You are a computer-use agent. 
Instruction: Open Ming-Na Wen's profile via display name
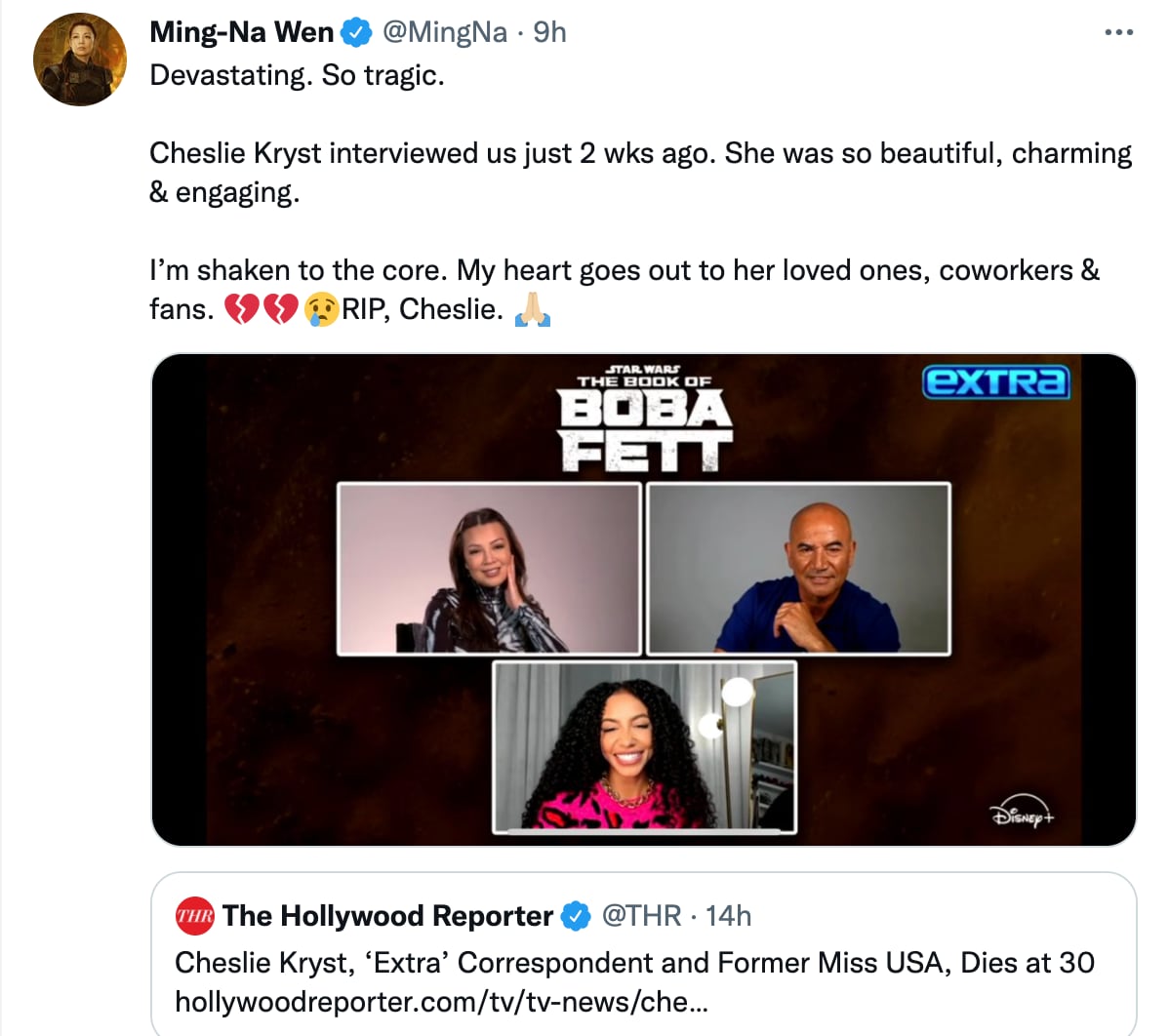point(241,33)
